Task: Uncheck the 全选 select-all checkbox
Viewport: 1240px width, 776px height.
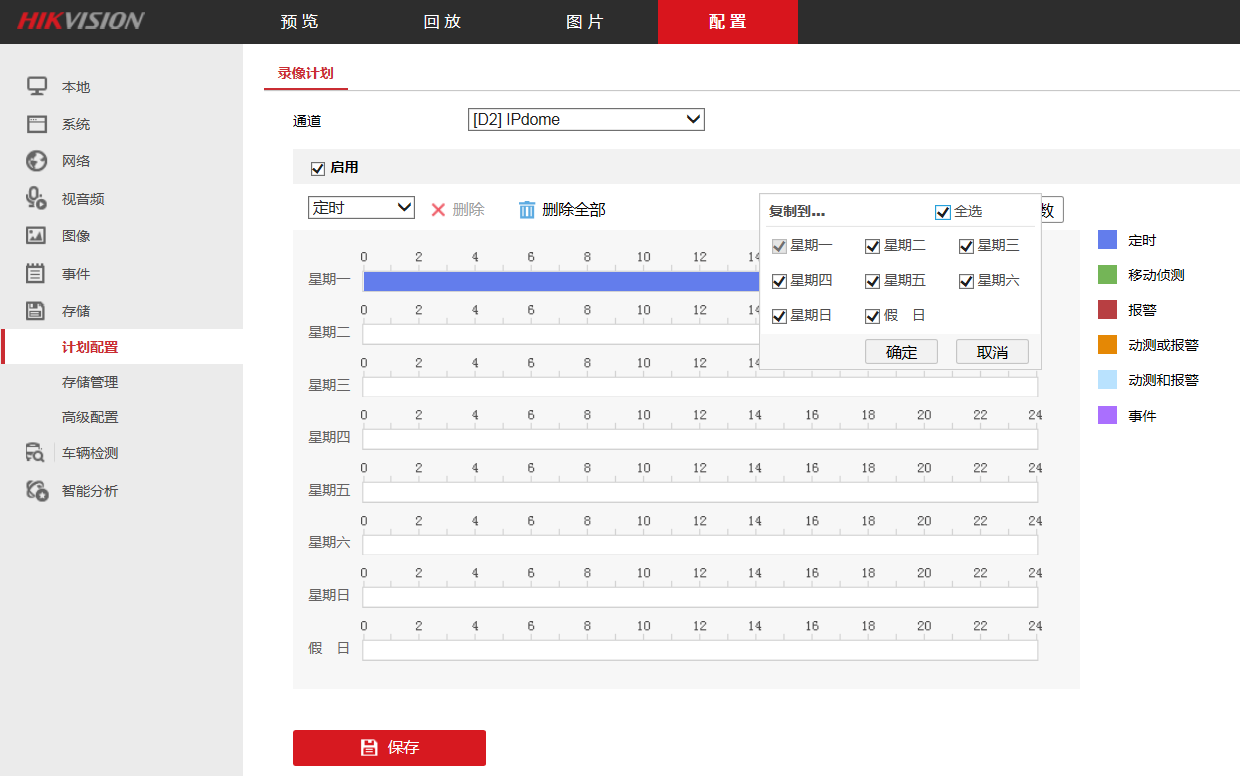Action: point(941,210)
